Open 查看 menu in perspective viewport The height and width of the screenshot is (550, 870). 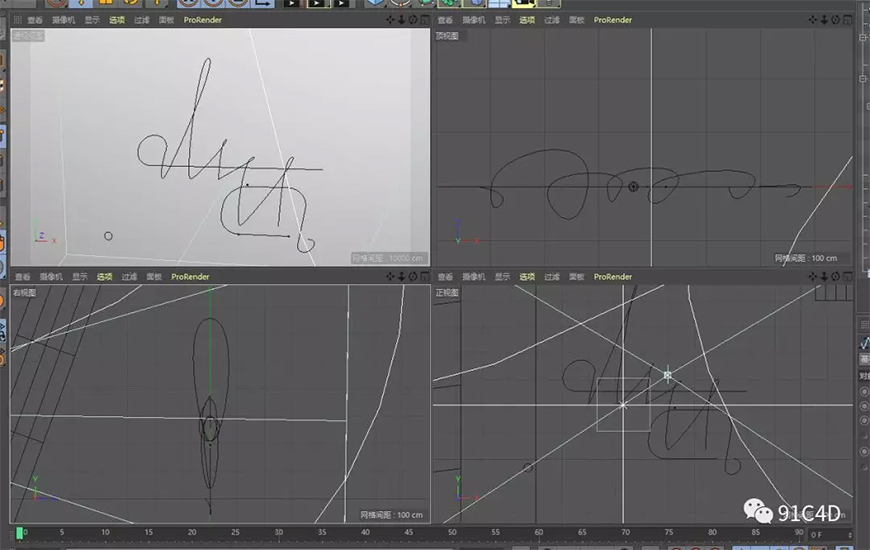click(x=35, y=20)
